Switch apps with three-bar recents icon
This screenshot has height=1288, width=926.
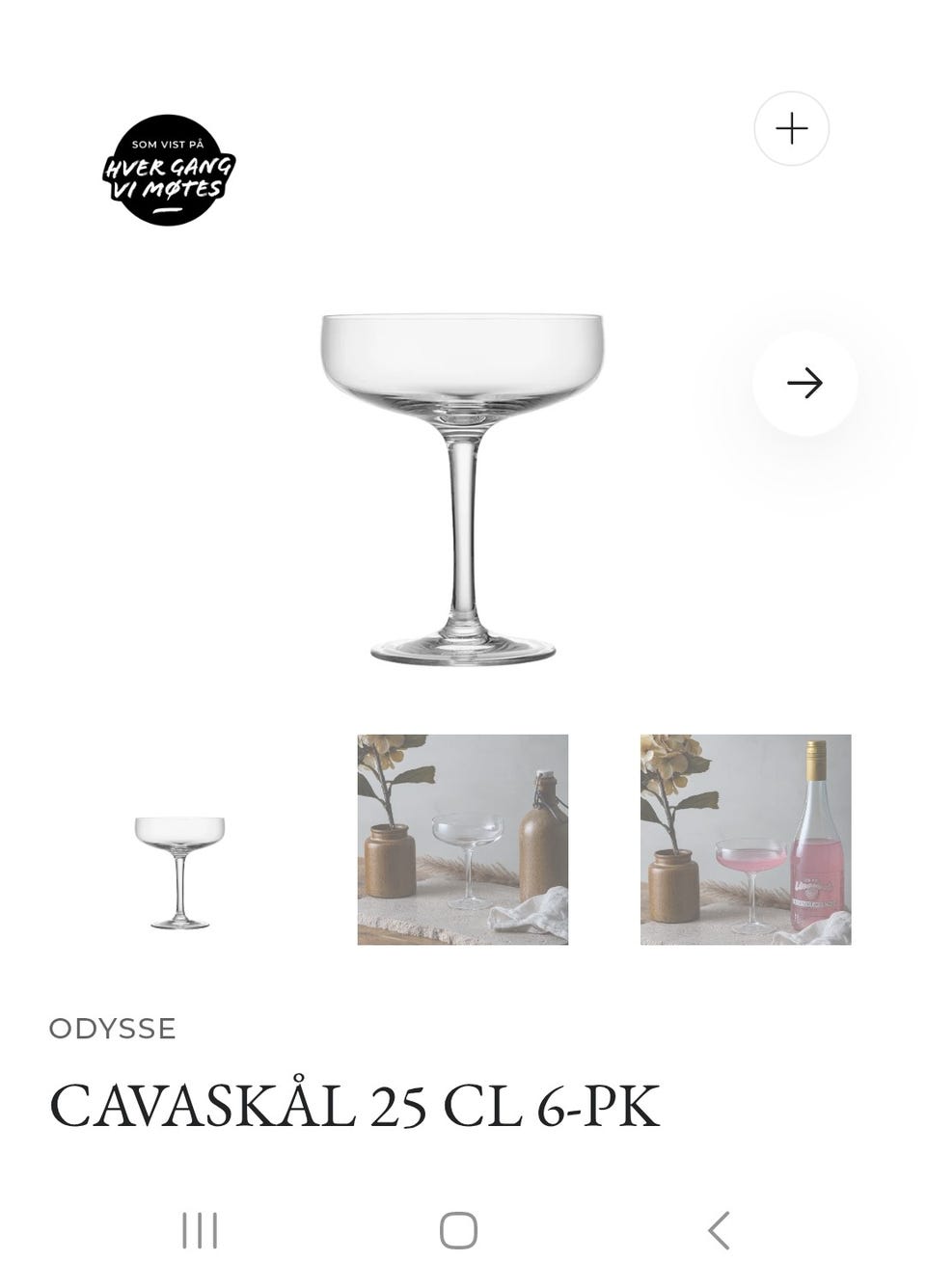click(x=200, y=1231)
